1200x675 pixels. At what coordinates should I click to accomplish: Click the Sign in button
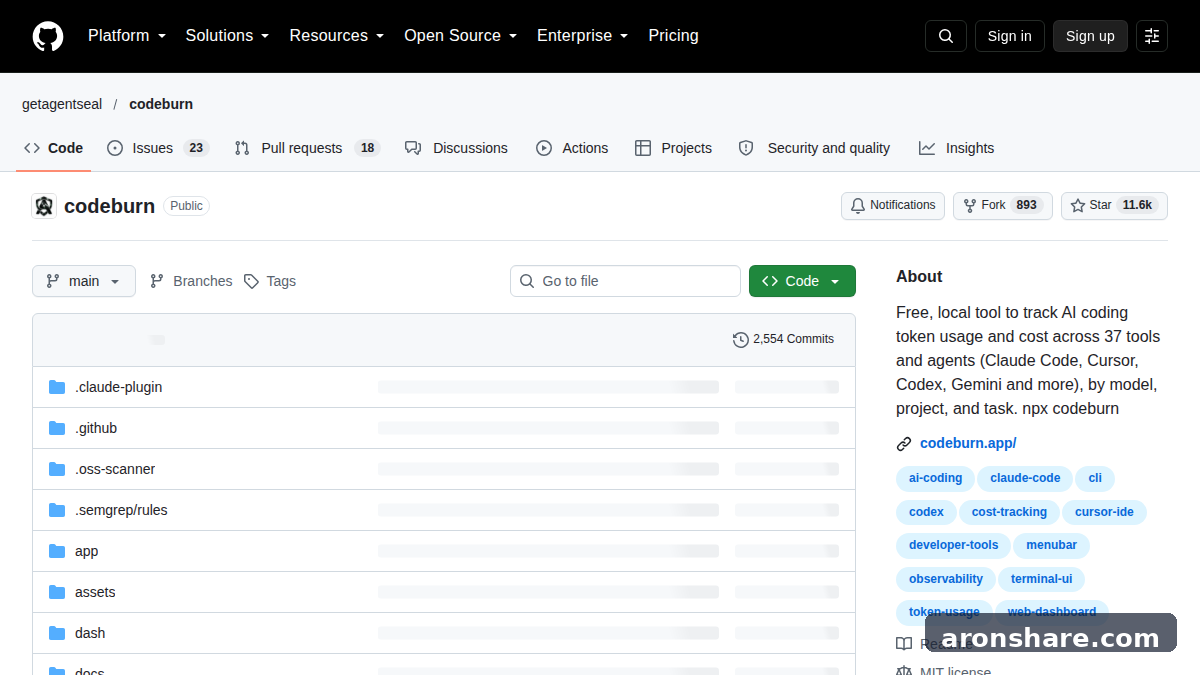pyautogui.click(x=1009, y=36)
